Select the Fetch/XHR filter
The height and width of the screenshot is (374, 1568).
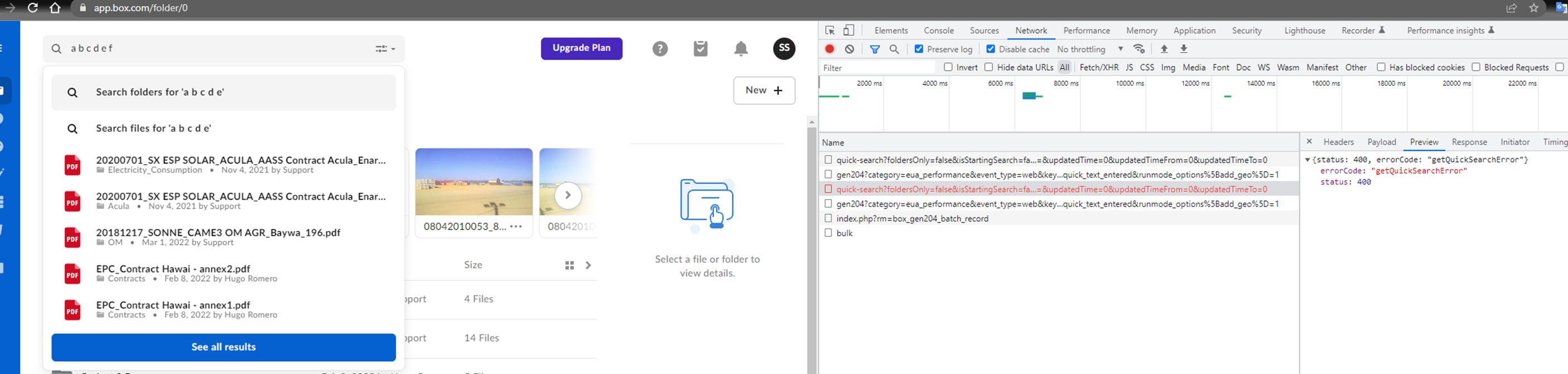point(1098,67)
